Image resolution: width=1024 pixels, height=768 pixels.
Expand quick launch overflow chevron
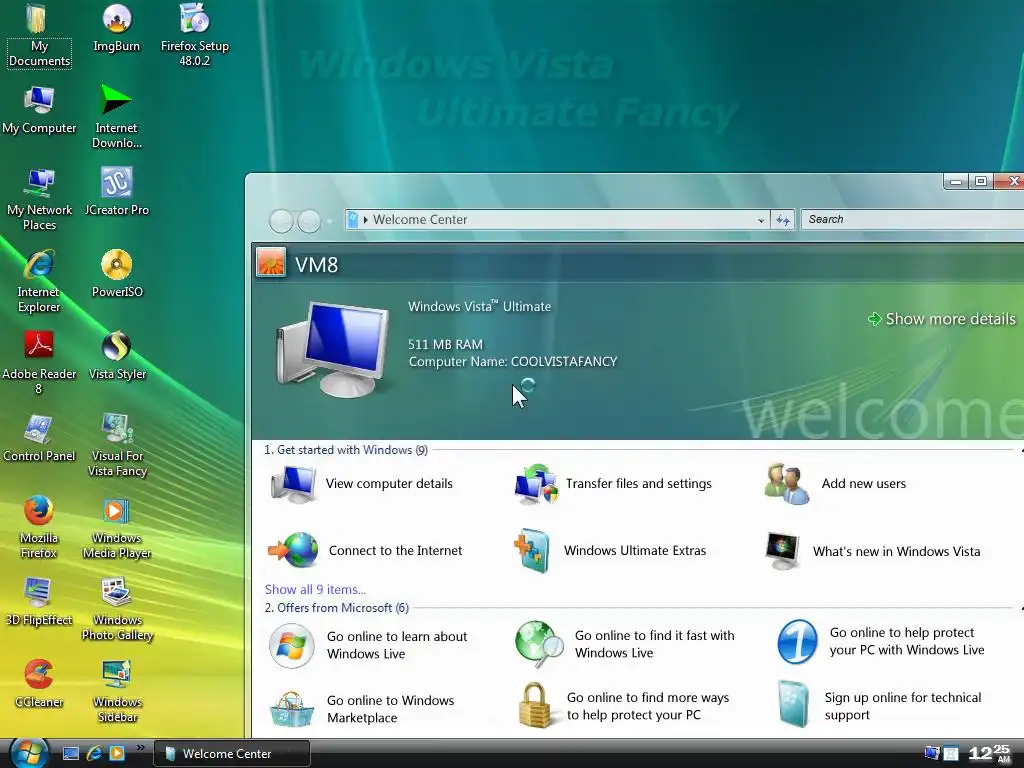pyautogui.click(x=140, y=748)
